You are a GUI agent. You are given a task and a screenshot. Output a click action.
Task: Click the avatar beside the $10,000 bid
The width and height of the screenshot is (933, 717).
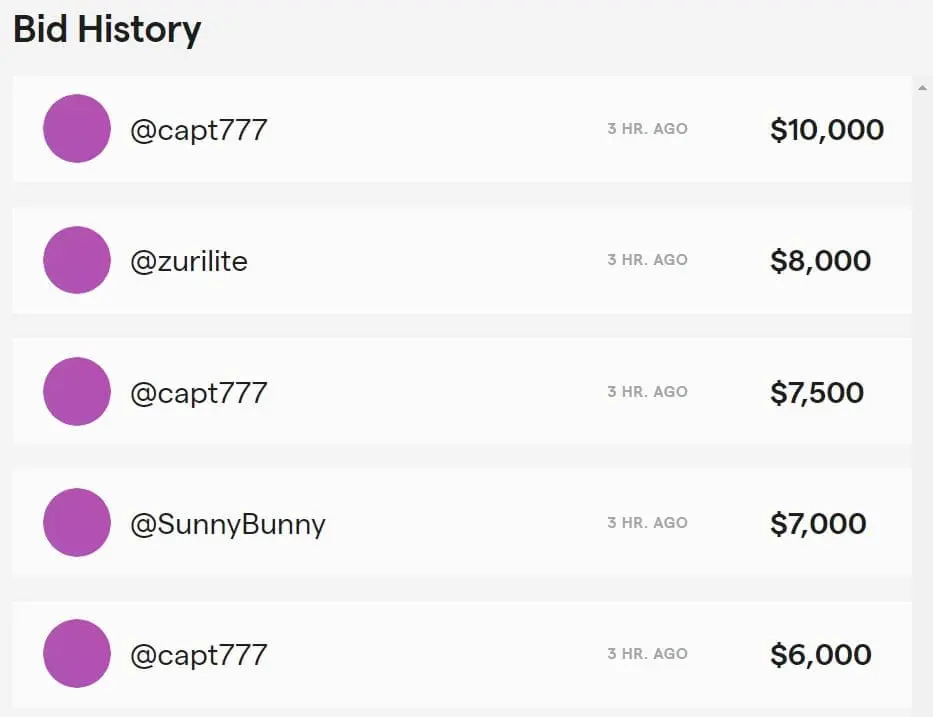pos(76,129)
